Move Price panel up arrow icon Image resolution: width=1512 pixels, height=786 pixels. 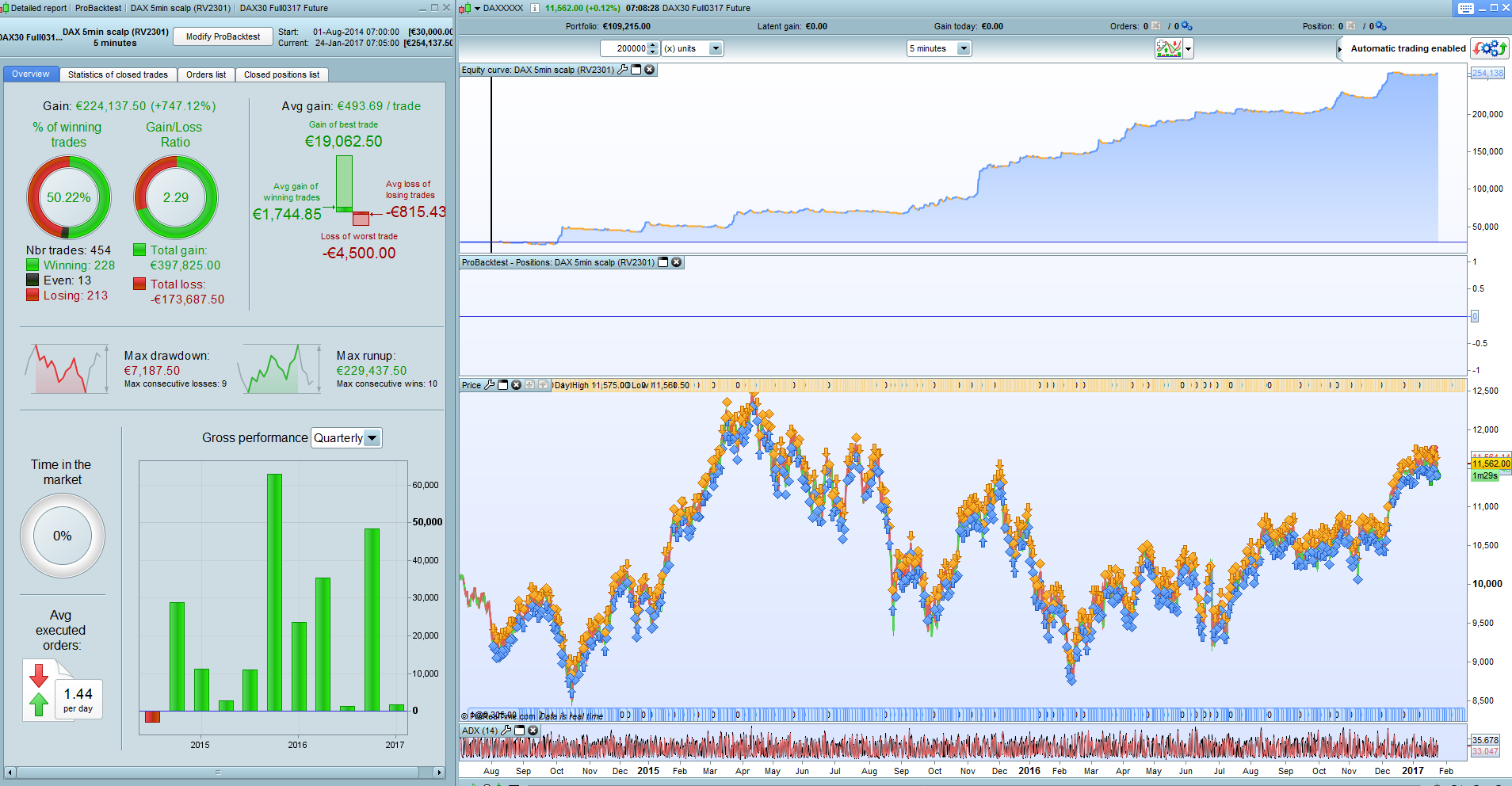pos(543,385)
